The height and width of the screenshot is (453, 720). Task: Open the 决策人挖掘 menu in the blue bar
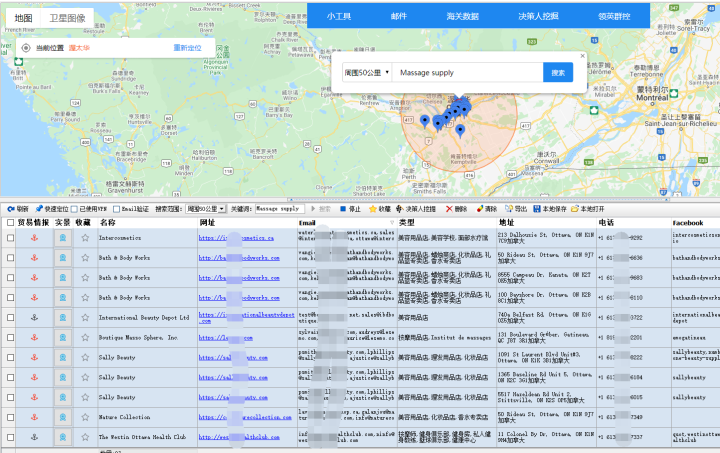[538, 16]
